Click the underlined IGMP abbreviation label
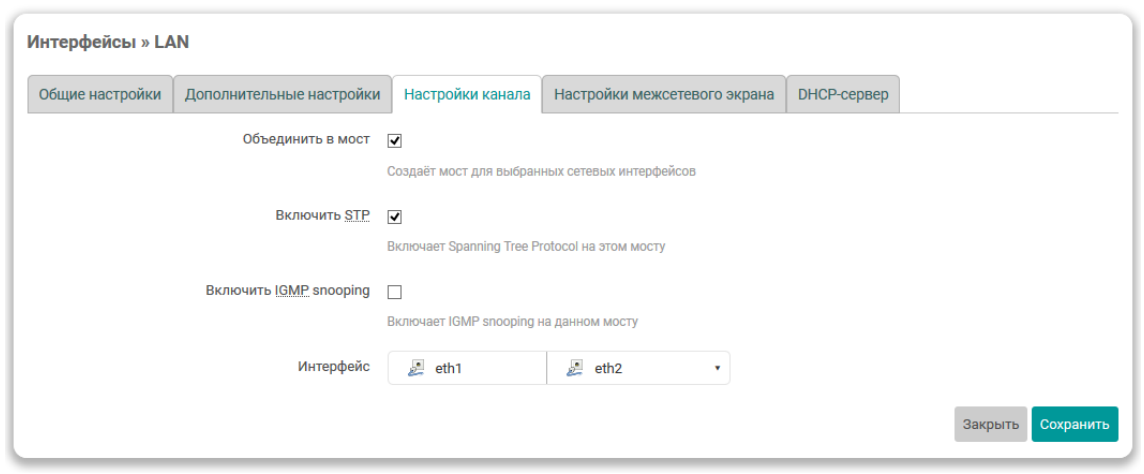The height and width of the screenshot is (474, 1144). (293, 290)
